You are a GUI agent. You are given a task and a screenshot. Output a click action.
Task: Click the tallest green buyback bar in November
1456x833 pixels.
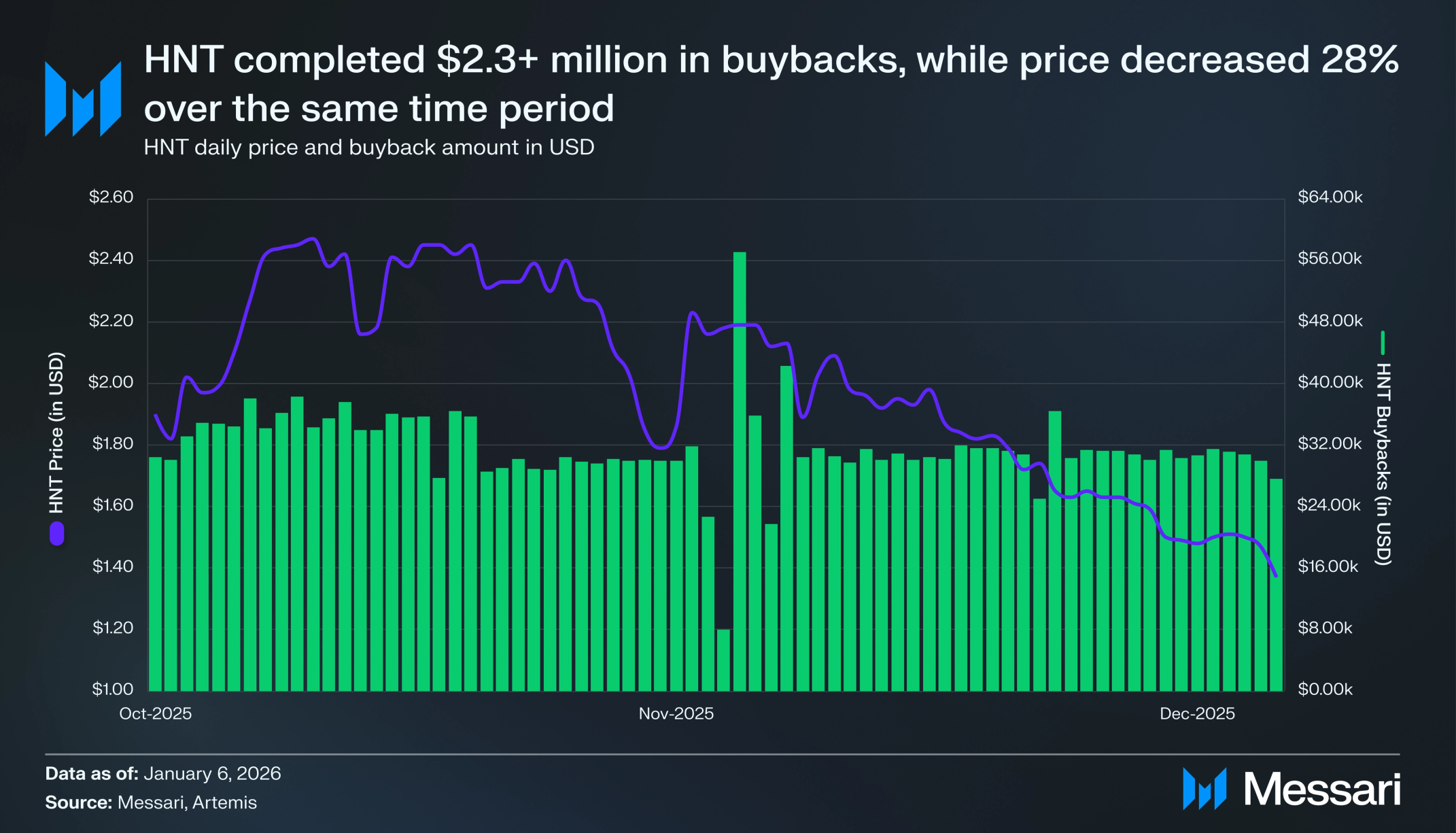(740, 471)
